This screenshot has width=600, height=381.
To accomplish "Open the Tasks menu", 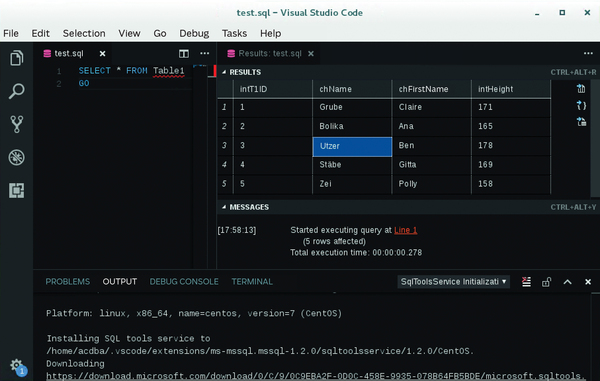I will 235,34.
